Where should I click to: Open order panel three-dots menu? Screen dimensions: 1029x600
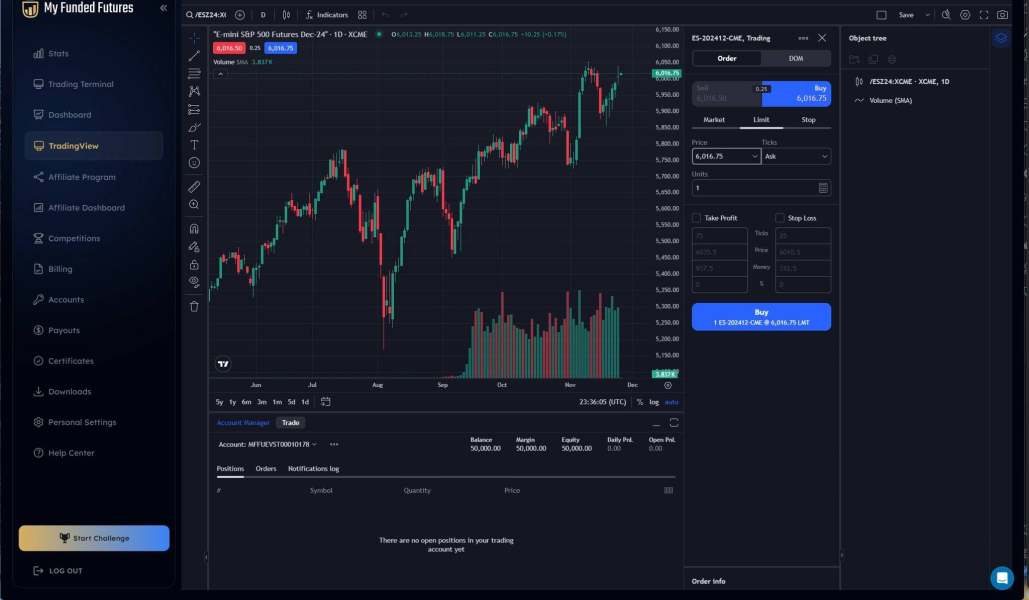(803, 38)
